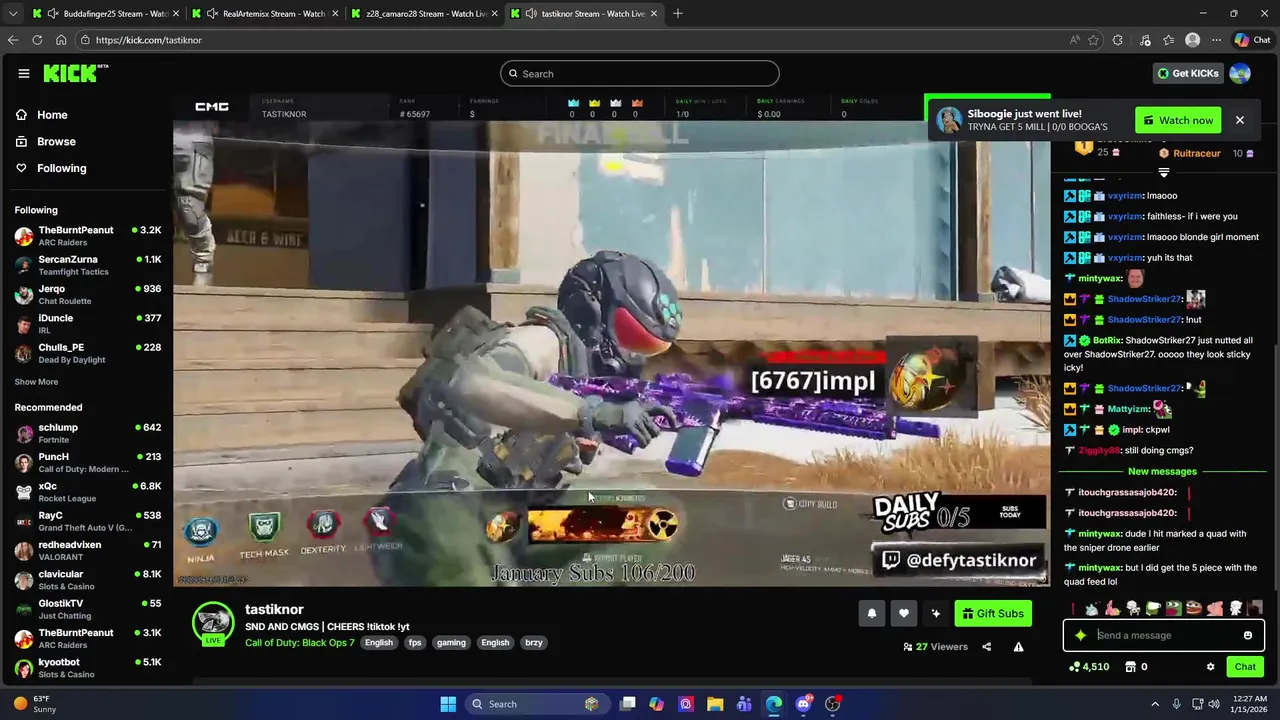Click the Gift Subs button

click(993, 614)
